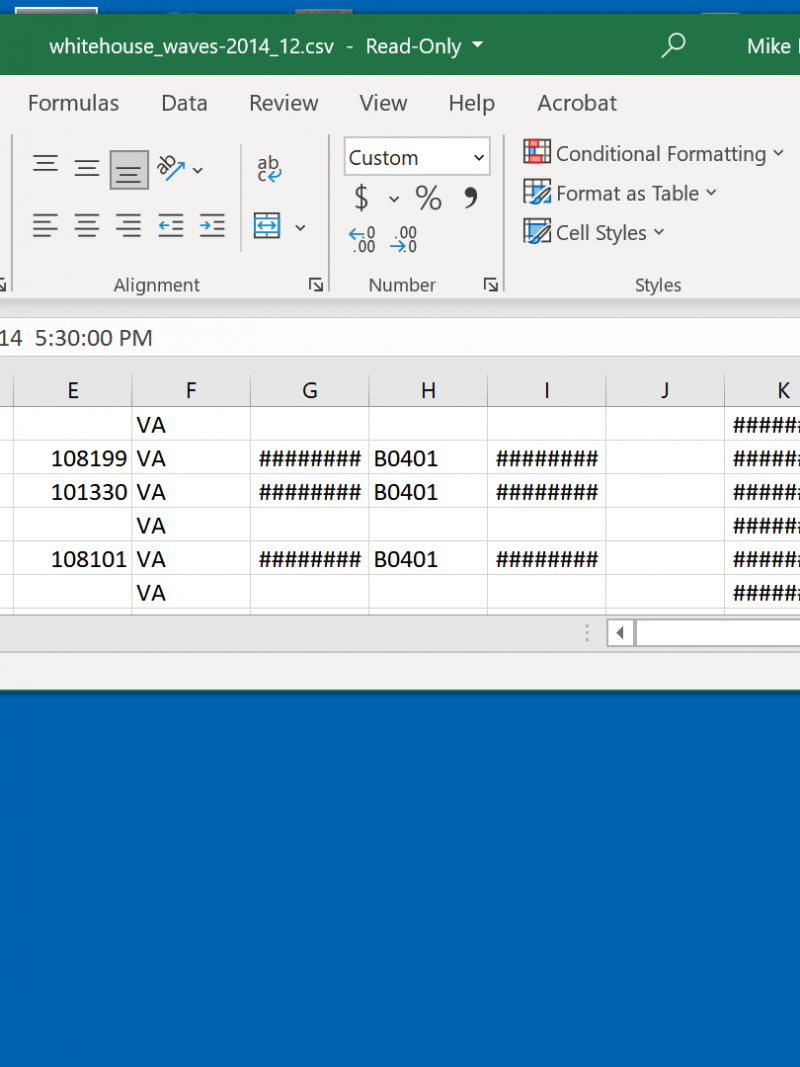The height and width of the screenshot is (1067, 800).
Task: Click the Increase Indent icon
Action: (x=212, y=226)
